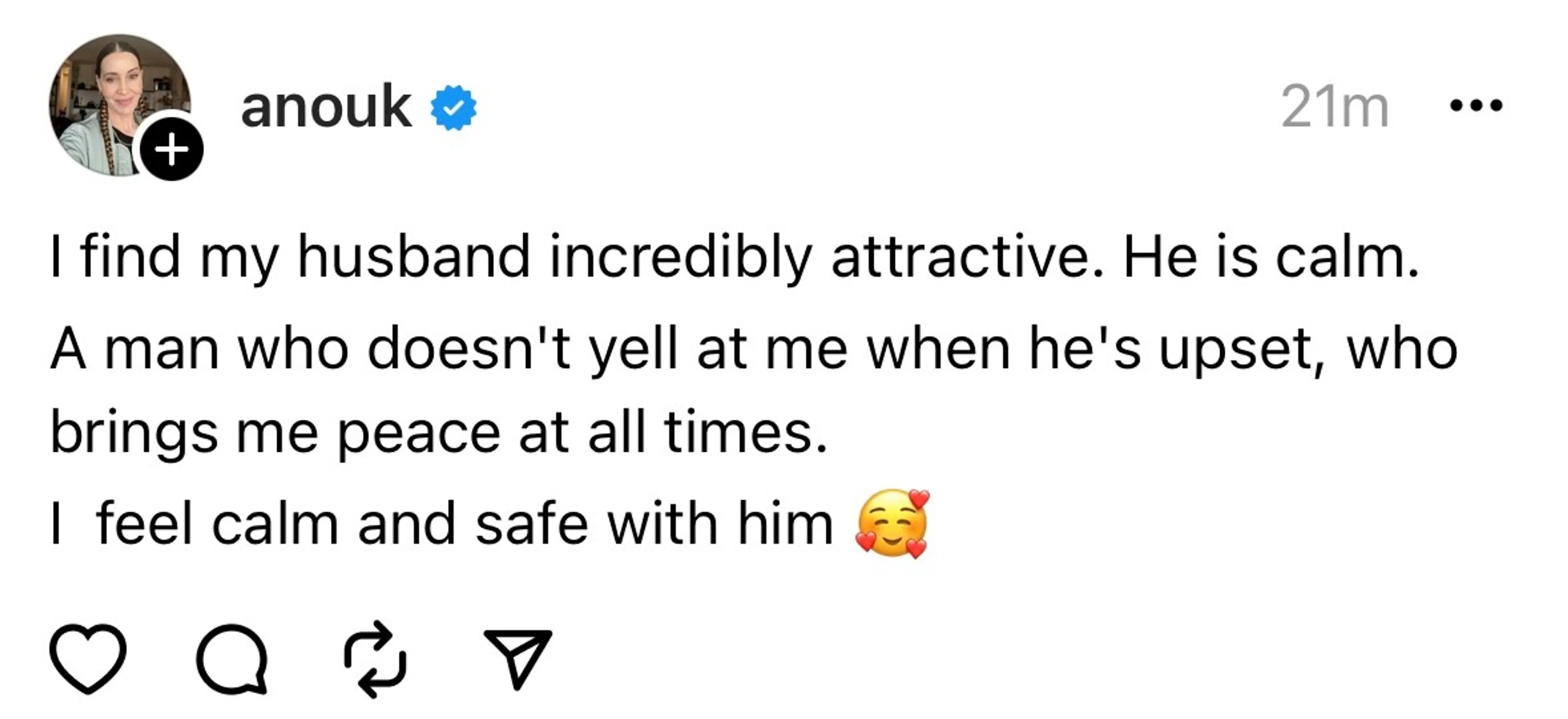Click the line 'A man who doesn't yell'
1568x719 pixels.
pyautogui.click(x=753, y=350)
